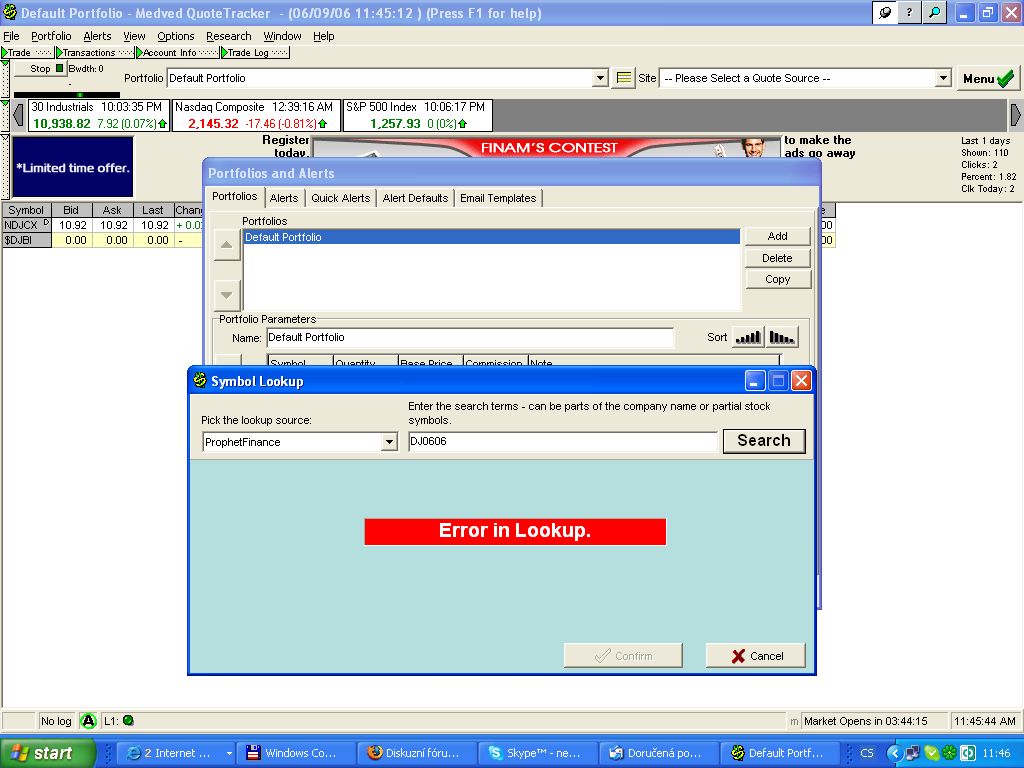Click the Cancel button in Symbol Lookup

pyautogui.click(x=756, y=656)
